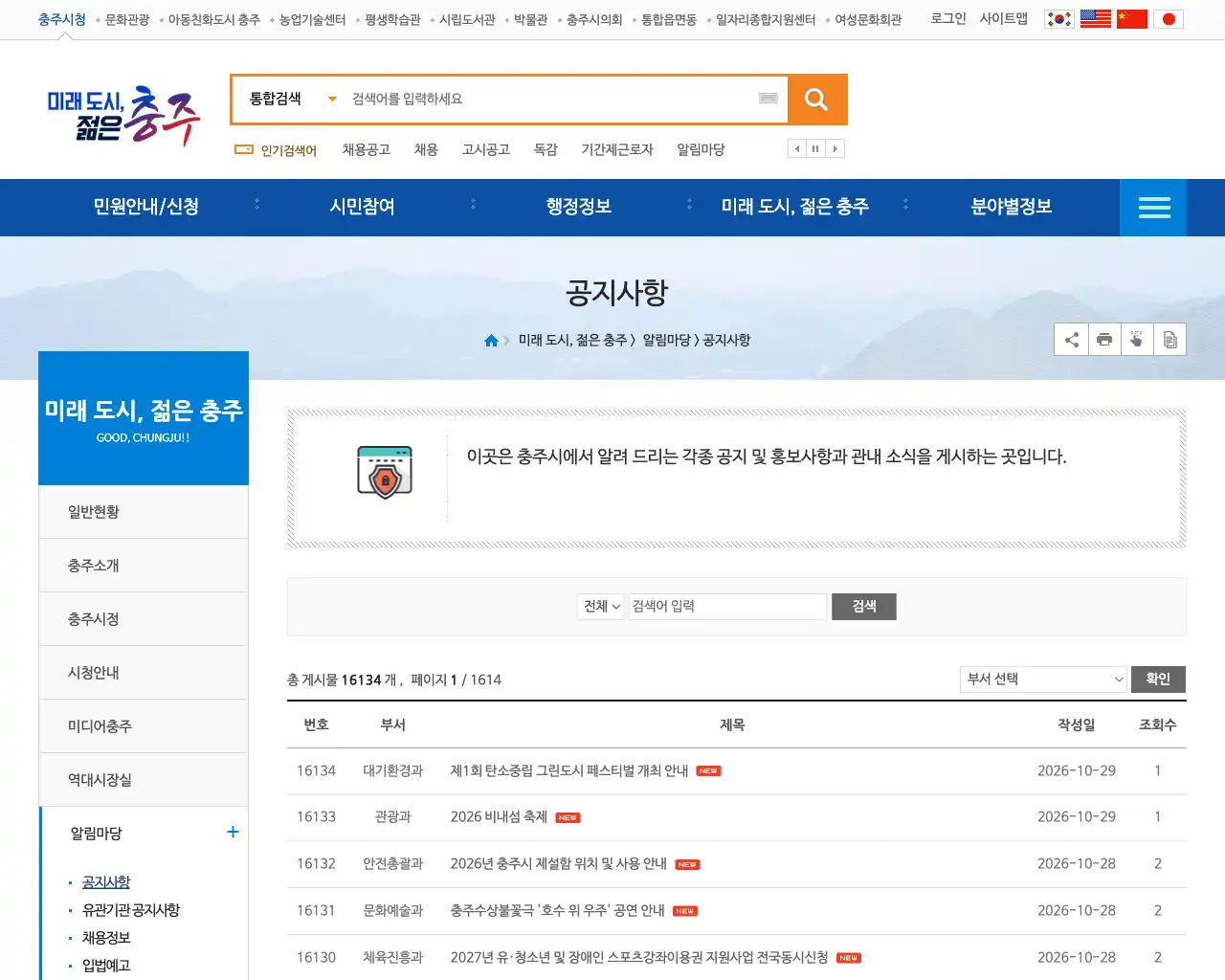The height and width of the screenshot is (980, 1225).
Task: Open the 전체 board search filter dropdown
Action: point(601,607)
